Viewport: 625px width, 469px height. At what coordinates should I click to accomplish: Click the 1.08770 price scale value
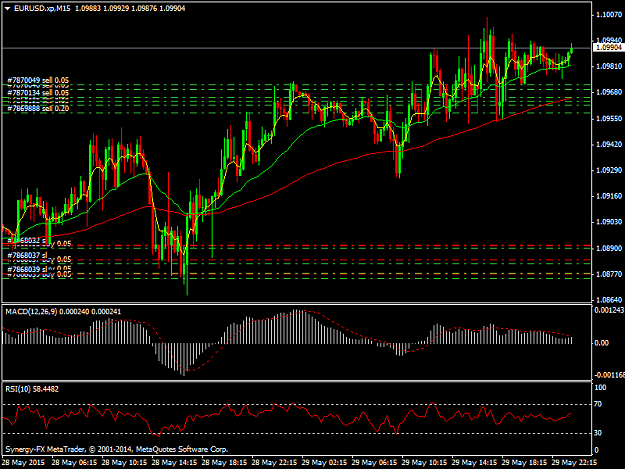(x=609, y=274)
